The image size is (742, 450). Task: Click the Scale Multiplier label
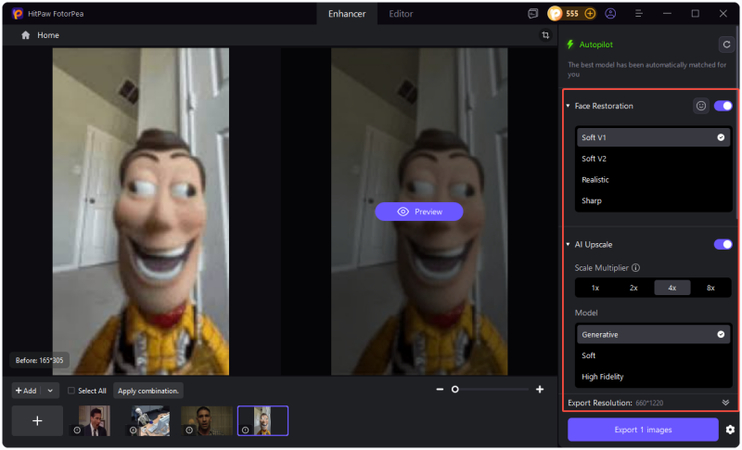tap(601, 268)
